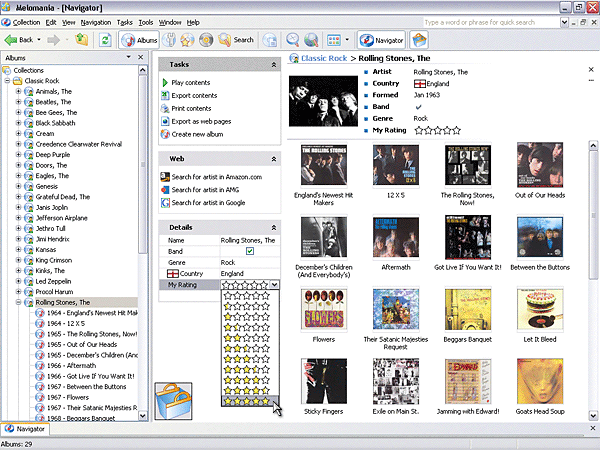This screenshot has width=600, height=450.
Task: Open the View menu
Action: [69, 23]
